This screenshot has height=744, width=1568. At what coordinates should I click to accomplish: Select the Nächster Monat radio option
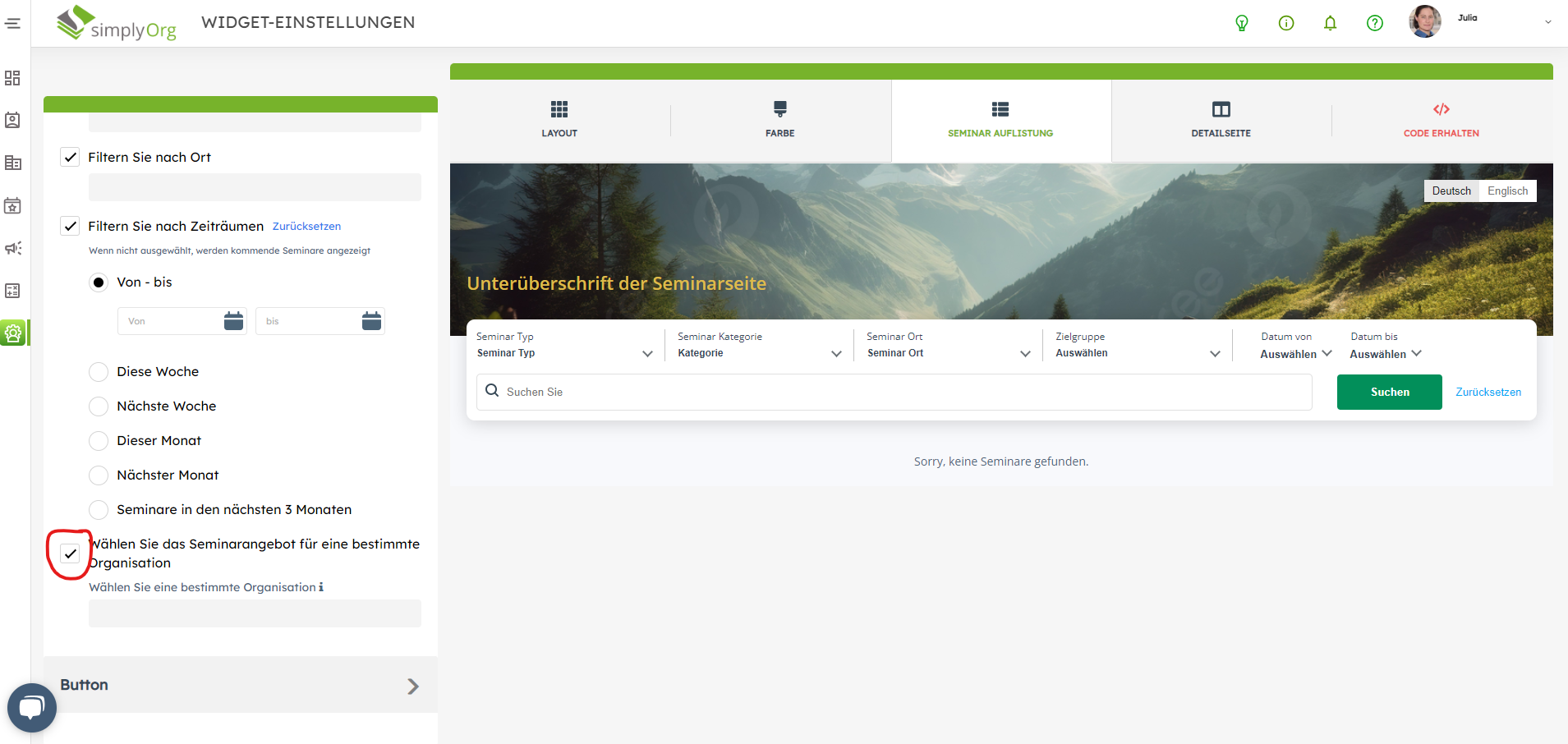click(99, 475)
